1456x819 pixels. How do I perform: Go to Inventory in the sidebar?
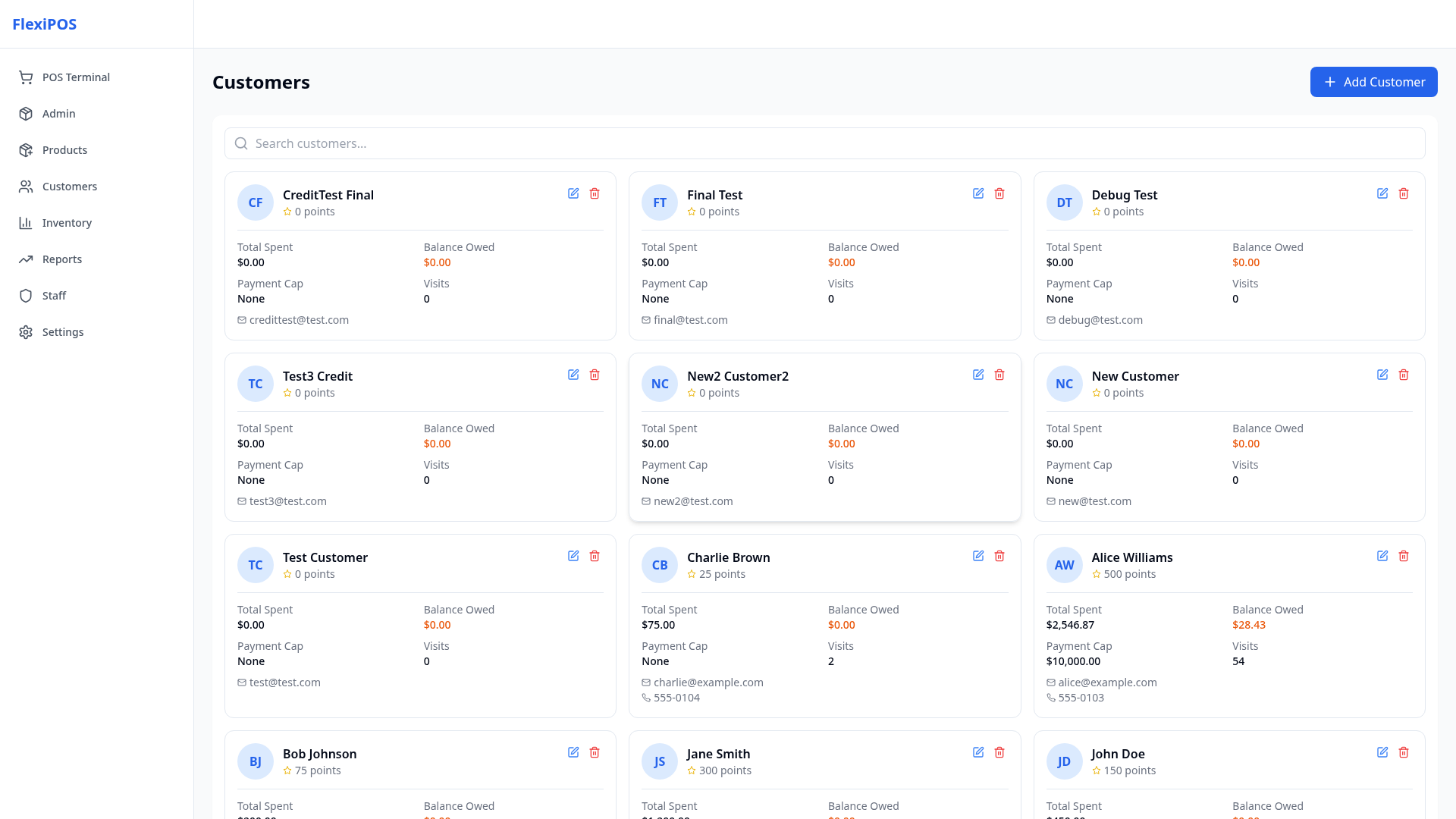coord(67,223)
